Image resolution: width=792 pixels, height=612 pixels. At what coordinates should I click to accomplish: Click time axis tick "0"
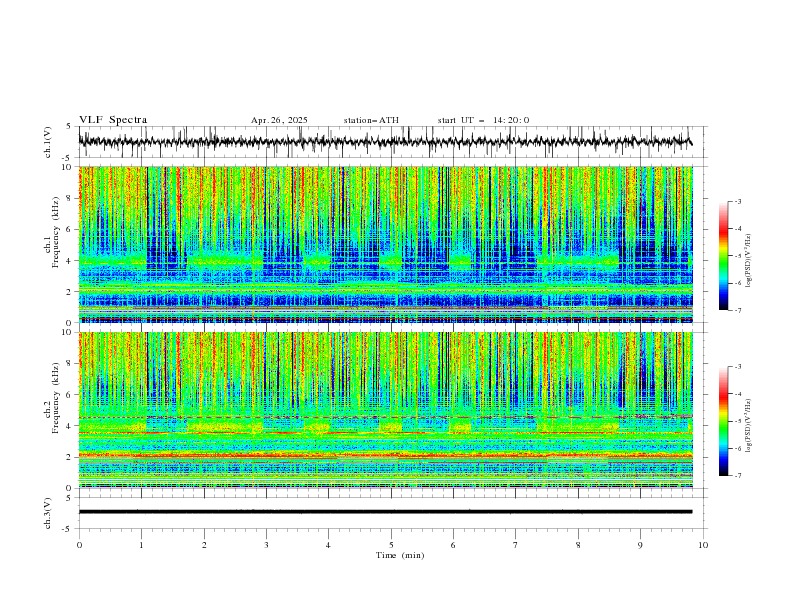coord(79,545)
